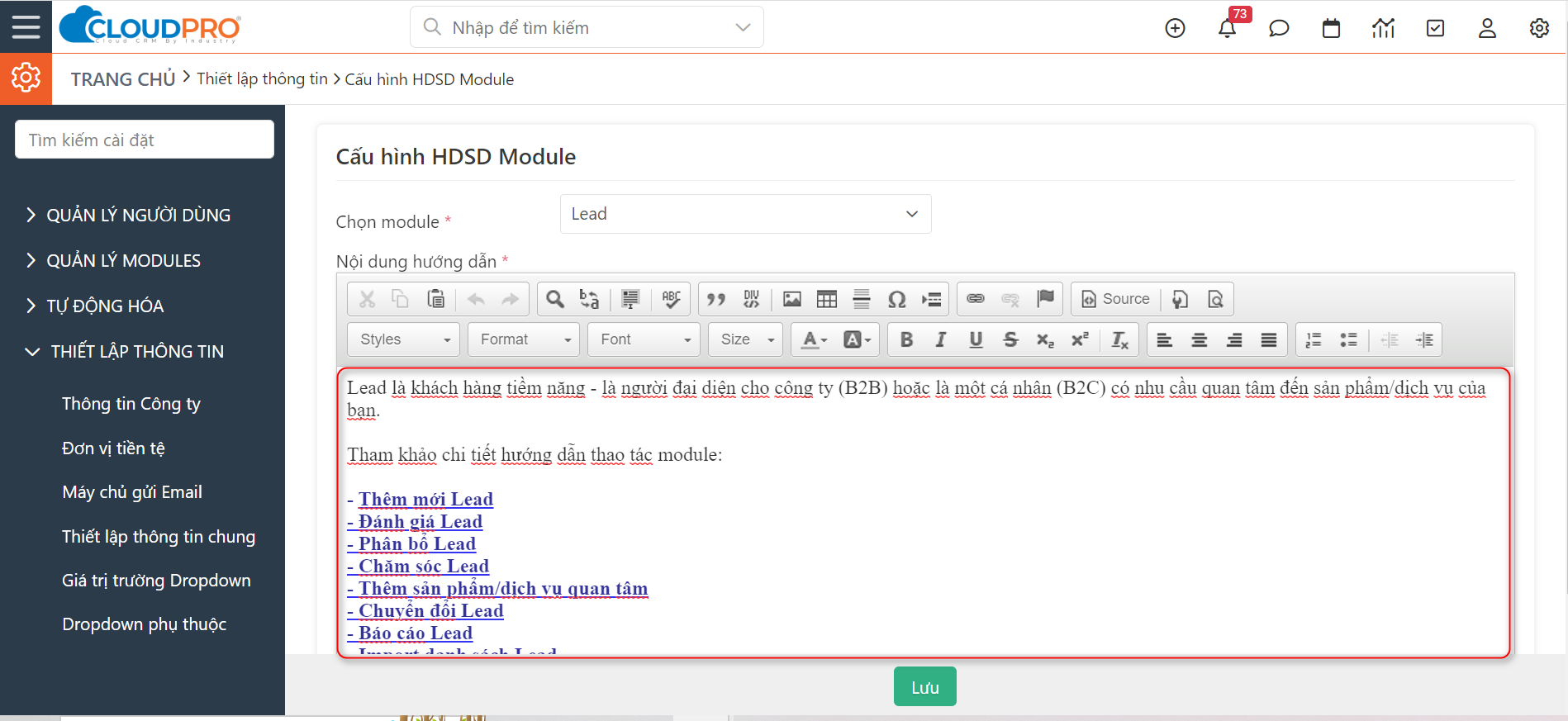Apply block quote formatting
The image size is (1568, 721).
716,299
